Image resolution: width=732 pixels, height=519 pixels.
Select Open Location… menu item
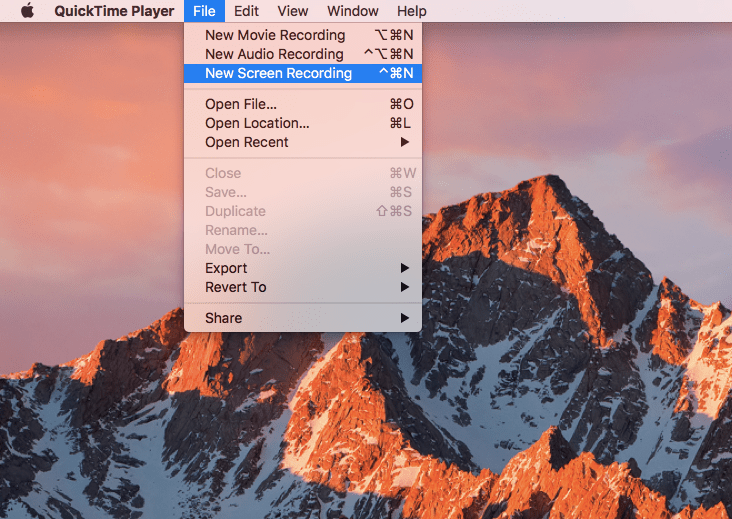(x=303, y=123)
